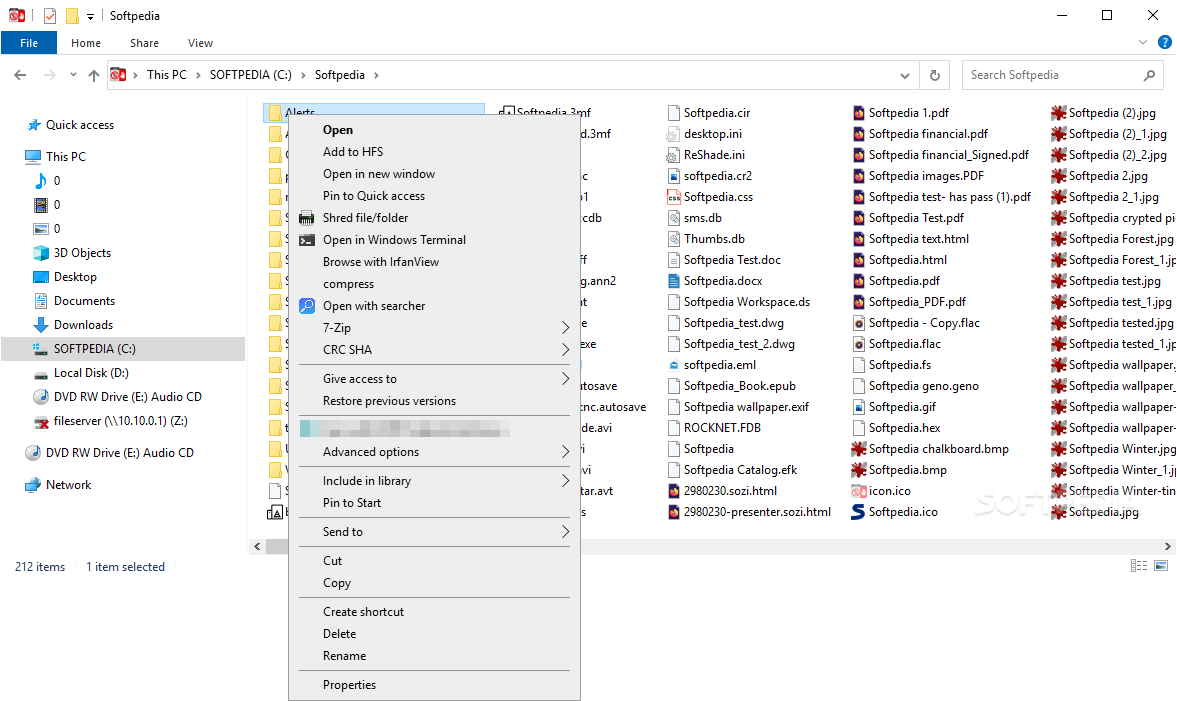Viewport: 1177px width, 701px height.
Task: Choose Pin to Quick access
Action: (x=374, y=196)
